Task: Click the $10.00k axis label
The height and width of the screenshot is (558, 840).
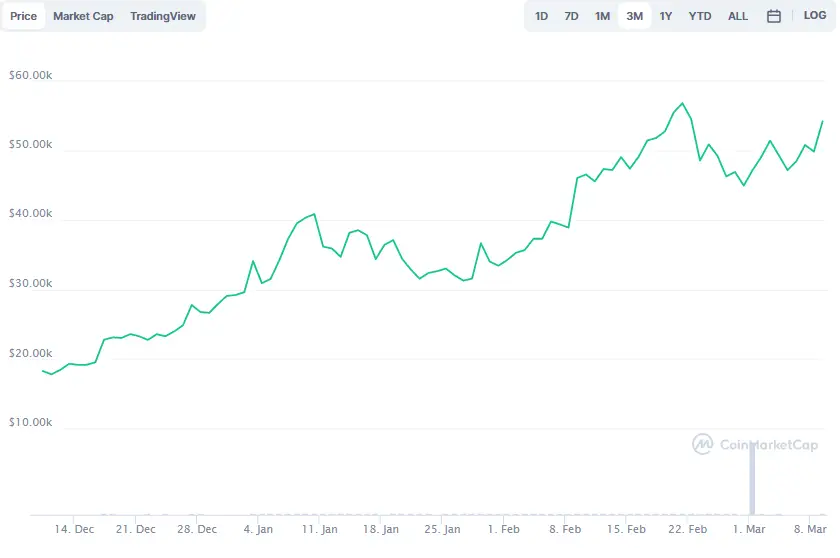Action: click(31, 422)
